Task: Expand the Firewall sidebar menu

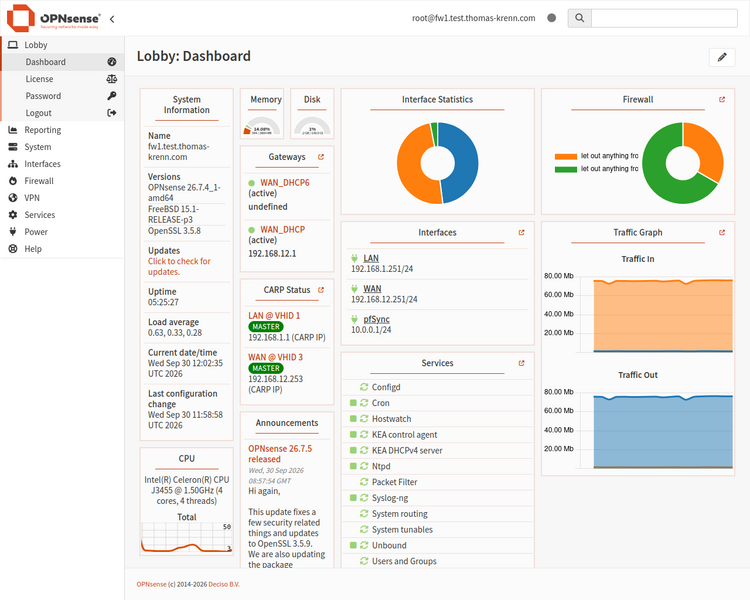Action: [x=62, y=181]
